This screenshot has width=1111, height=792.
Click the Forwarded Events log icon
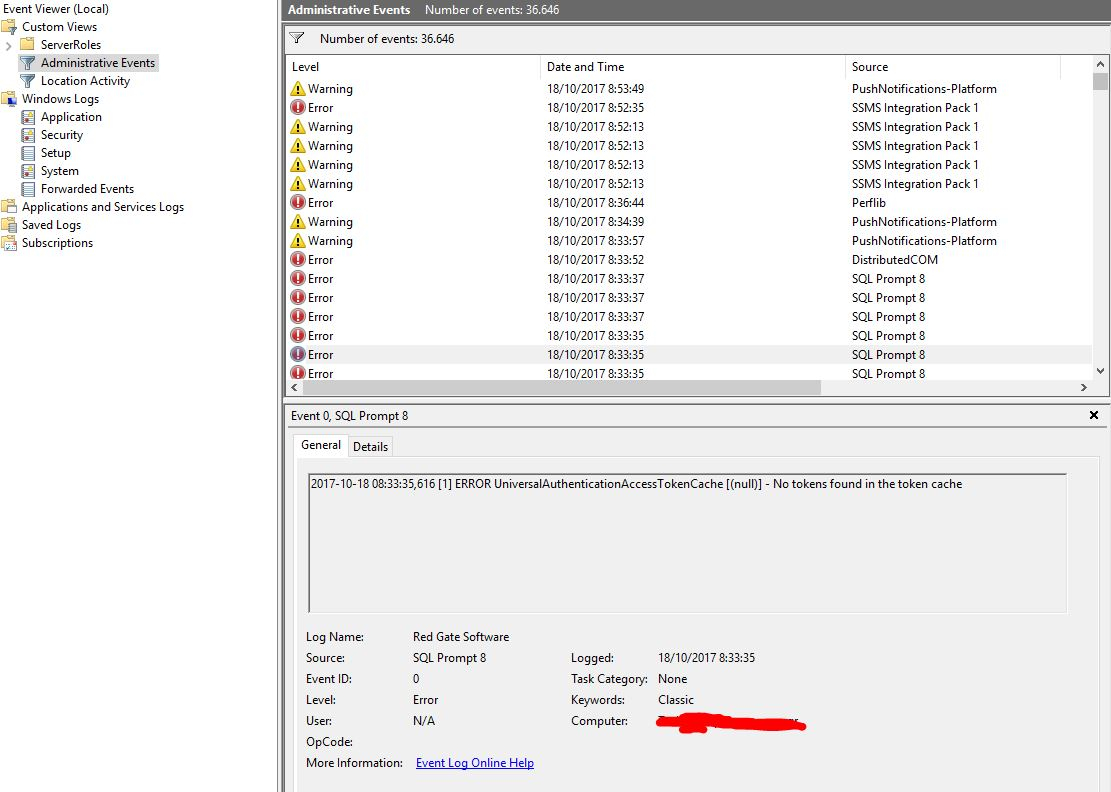[x=28, y=189]
